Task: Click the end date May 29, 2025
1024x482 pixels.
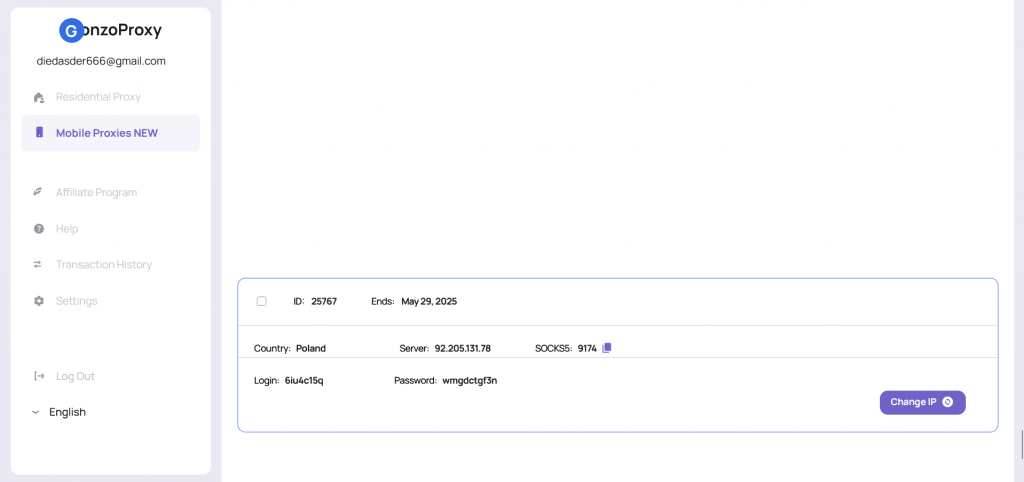Action: coord(429,302)
